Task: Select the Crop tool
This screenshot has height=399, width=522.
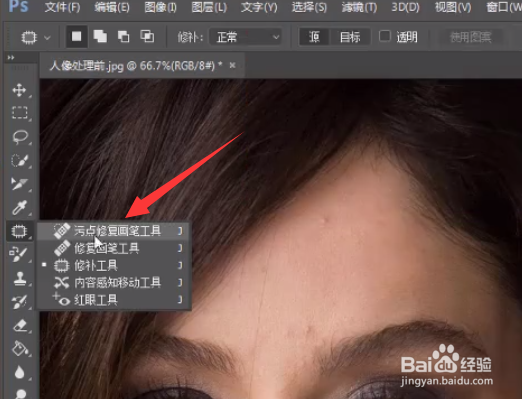Action: 19,184
